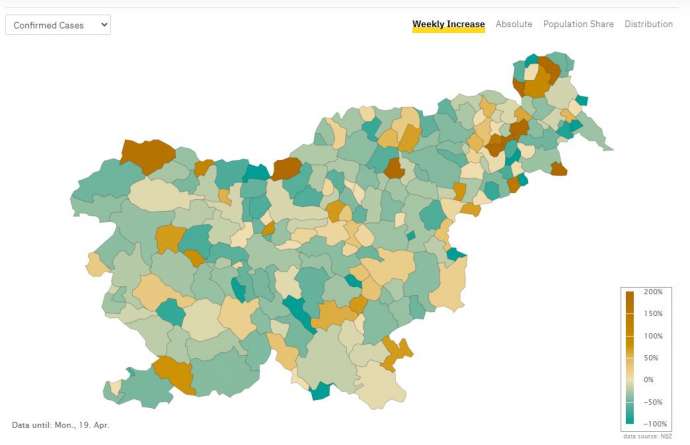Click the 200% legend label

point(651,292)
